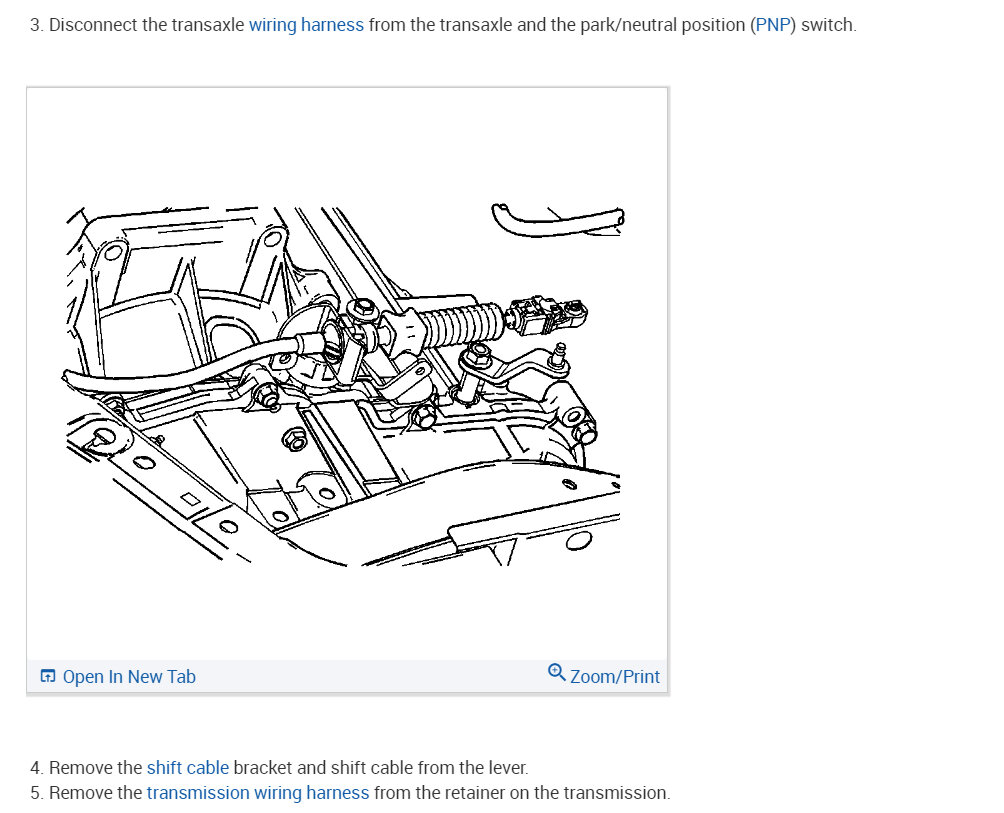
Task: Click the step number 5 label
Action: pyautogui.click(x=37, y=793)
